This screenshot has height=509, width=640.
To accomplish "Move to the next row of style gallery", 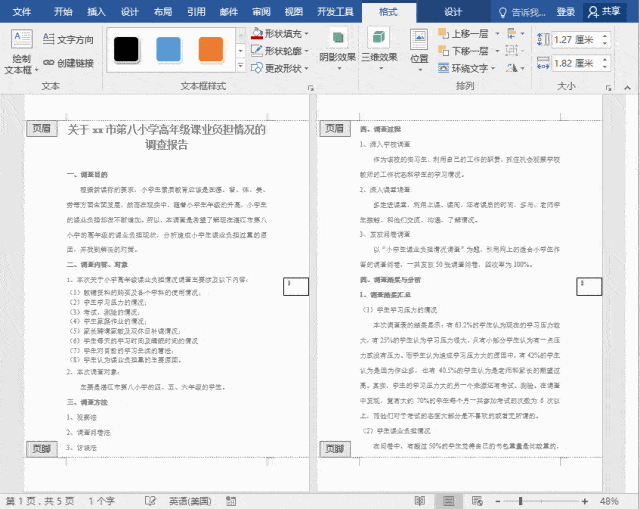I will 241,51.
